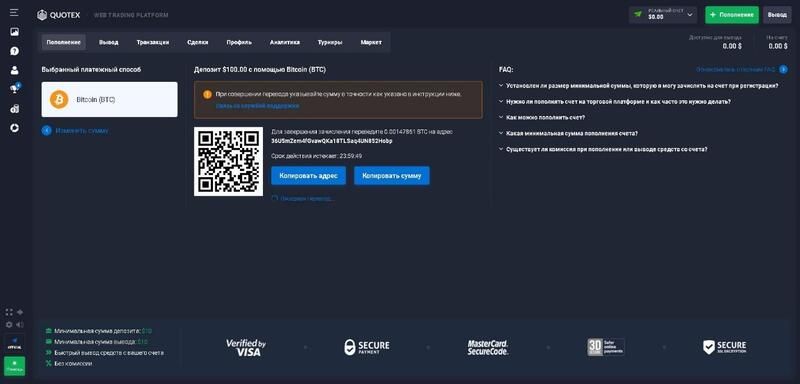Expand the real account balance dropdown
This screenshot has width=800, height=384.
663,15
